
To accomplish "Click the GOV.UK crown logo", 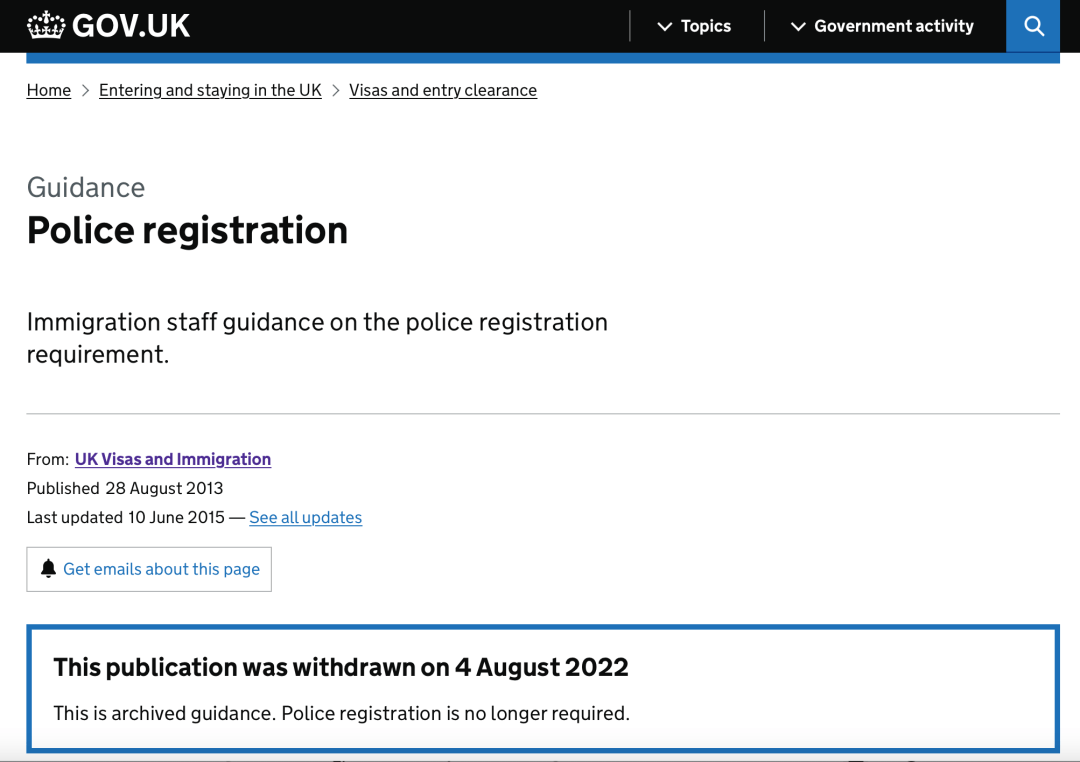I will pyautogui.click(x=46, y=25).
